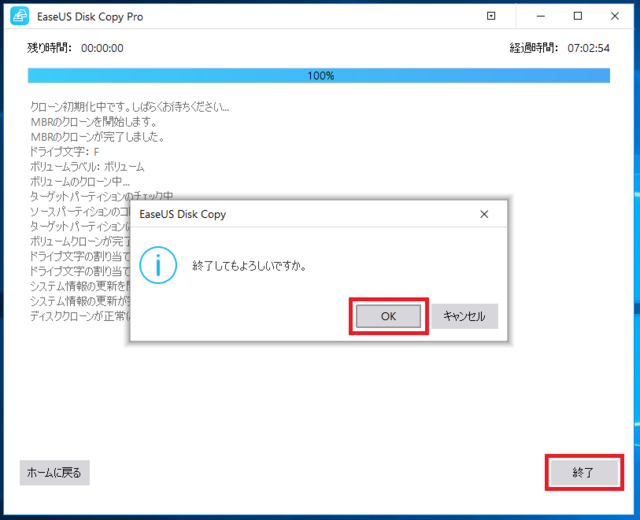Click the キャンセル button in dialog
Screen dimensions: 640x520
[464, 316]
